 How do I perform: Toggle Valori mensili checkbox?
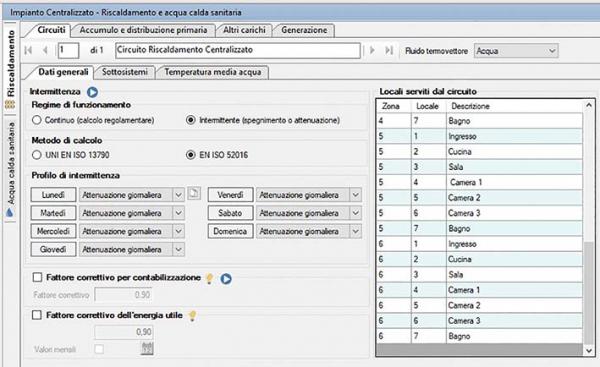(x=99, y=349)
